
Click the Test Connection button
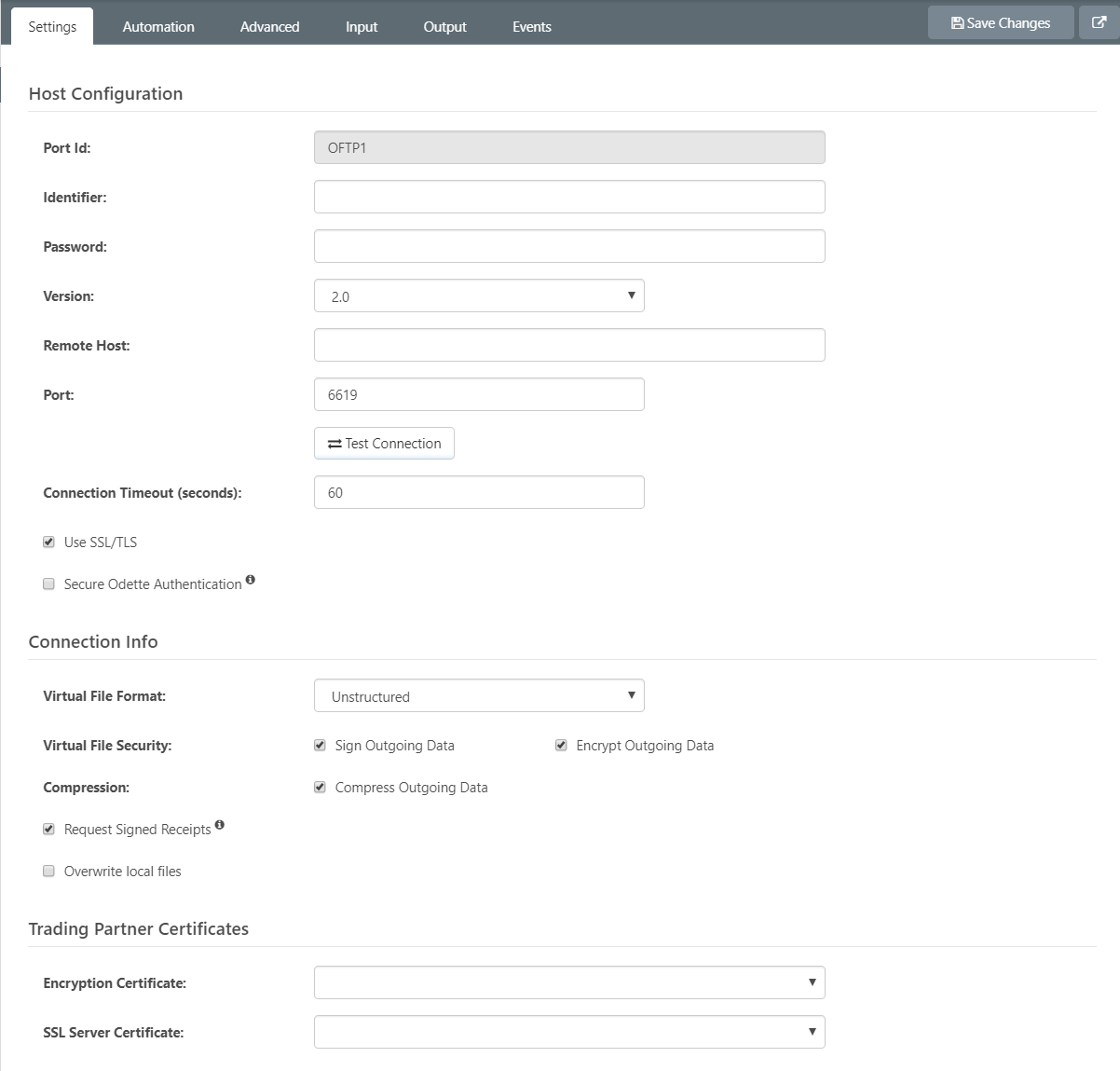point(384,444)
